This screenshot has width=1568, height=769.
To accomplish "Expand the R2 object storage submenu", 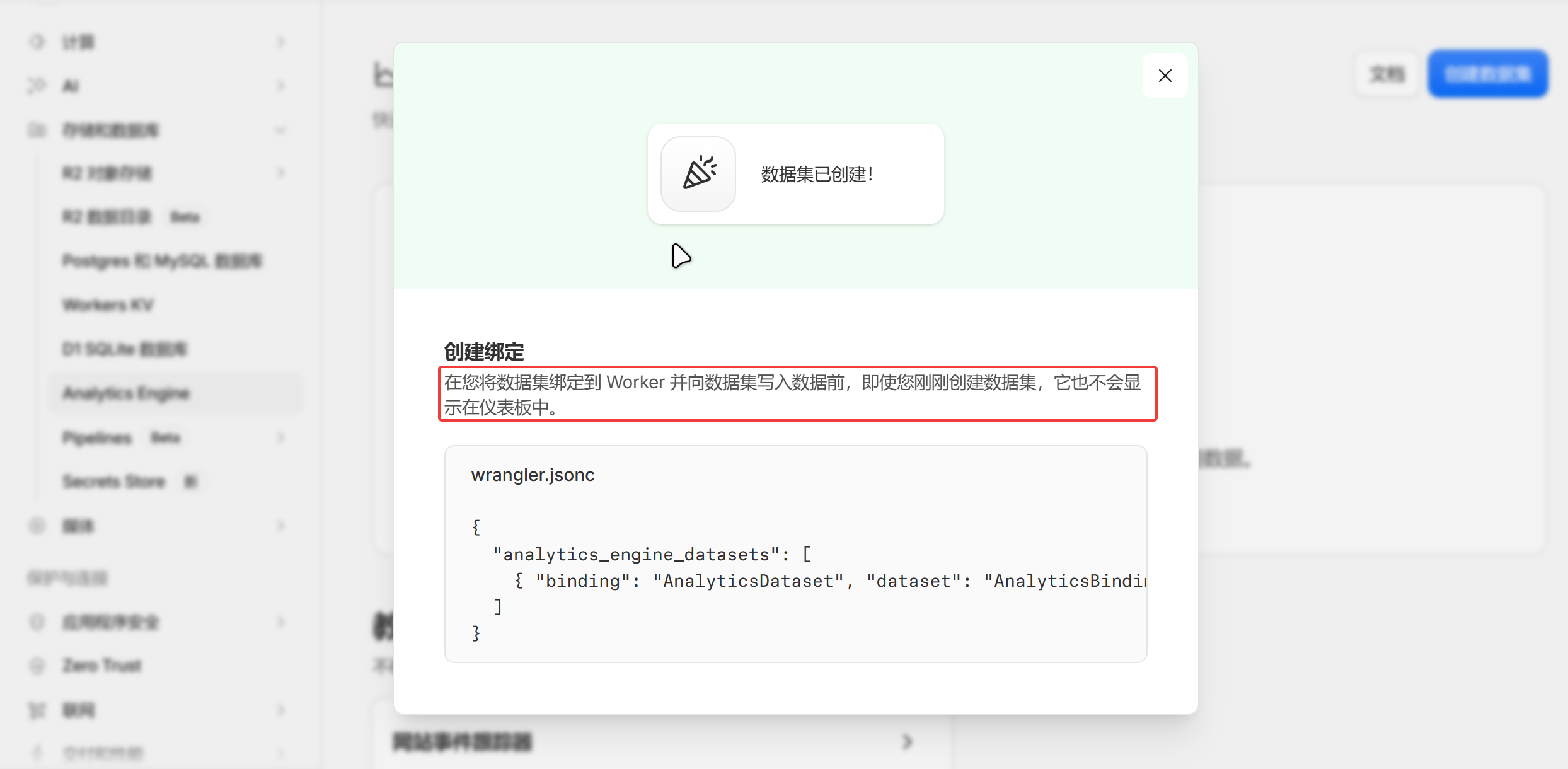I will point(281,173).
